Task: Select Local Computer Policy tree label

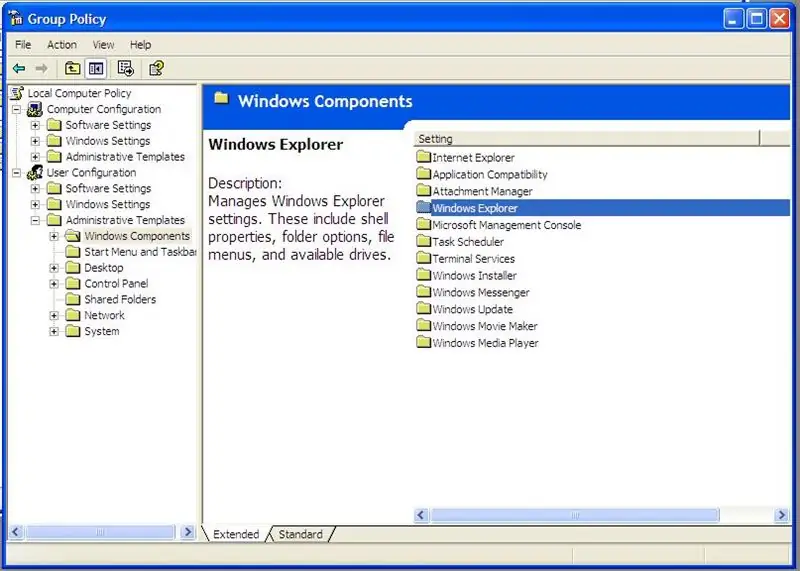Action: pos(79,93)
